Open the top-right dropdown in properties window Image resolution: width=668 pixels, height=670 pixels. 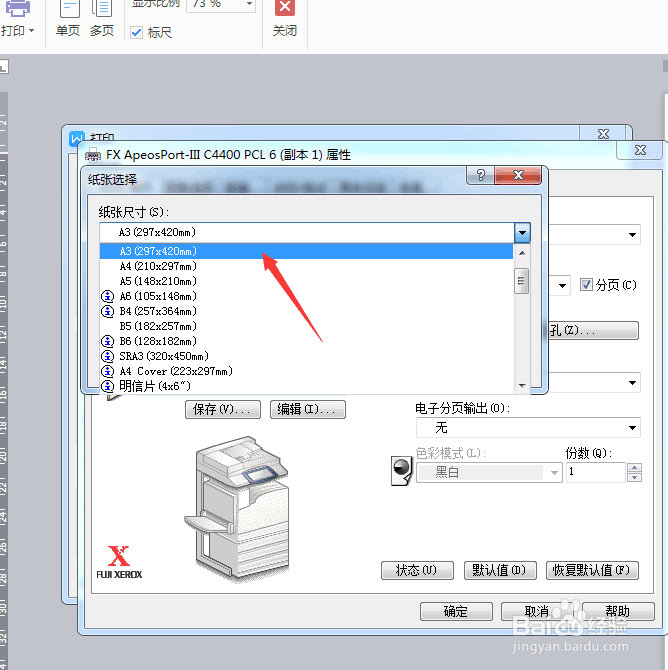click(632, 235)
